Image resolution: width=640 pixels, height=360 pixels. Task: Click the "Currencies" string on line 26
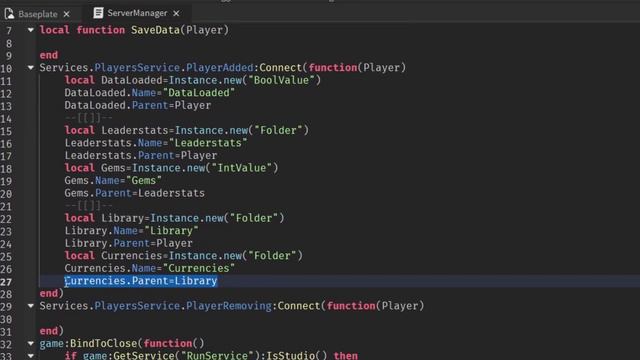(x=199, y=268)
